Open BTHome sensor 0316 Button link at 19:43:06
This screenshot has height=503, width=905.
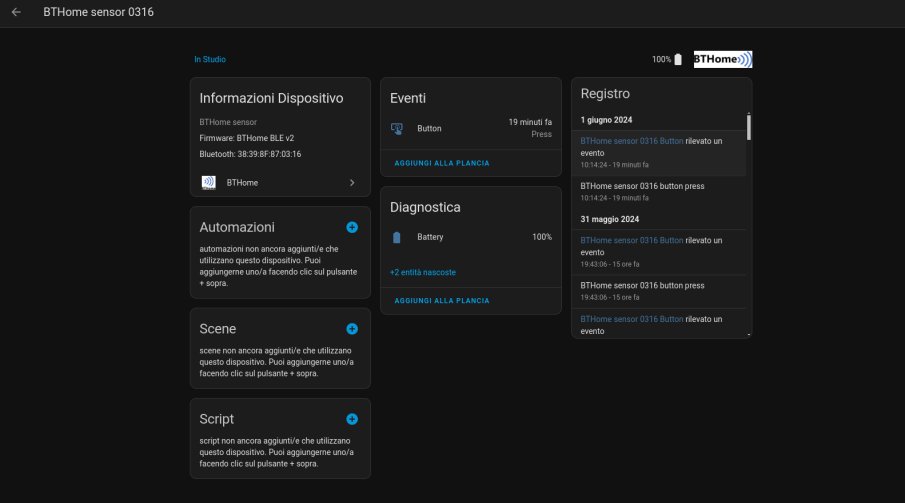click(631, 240)
